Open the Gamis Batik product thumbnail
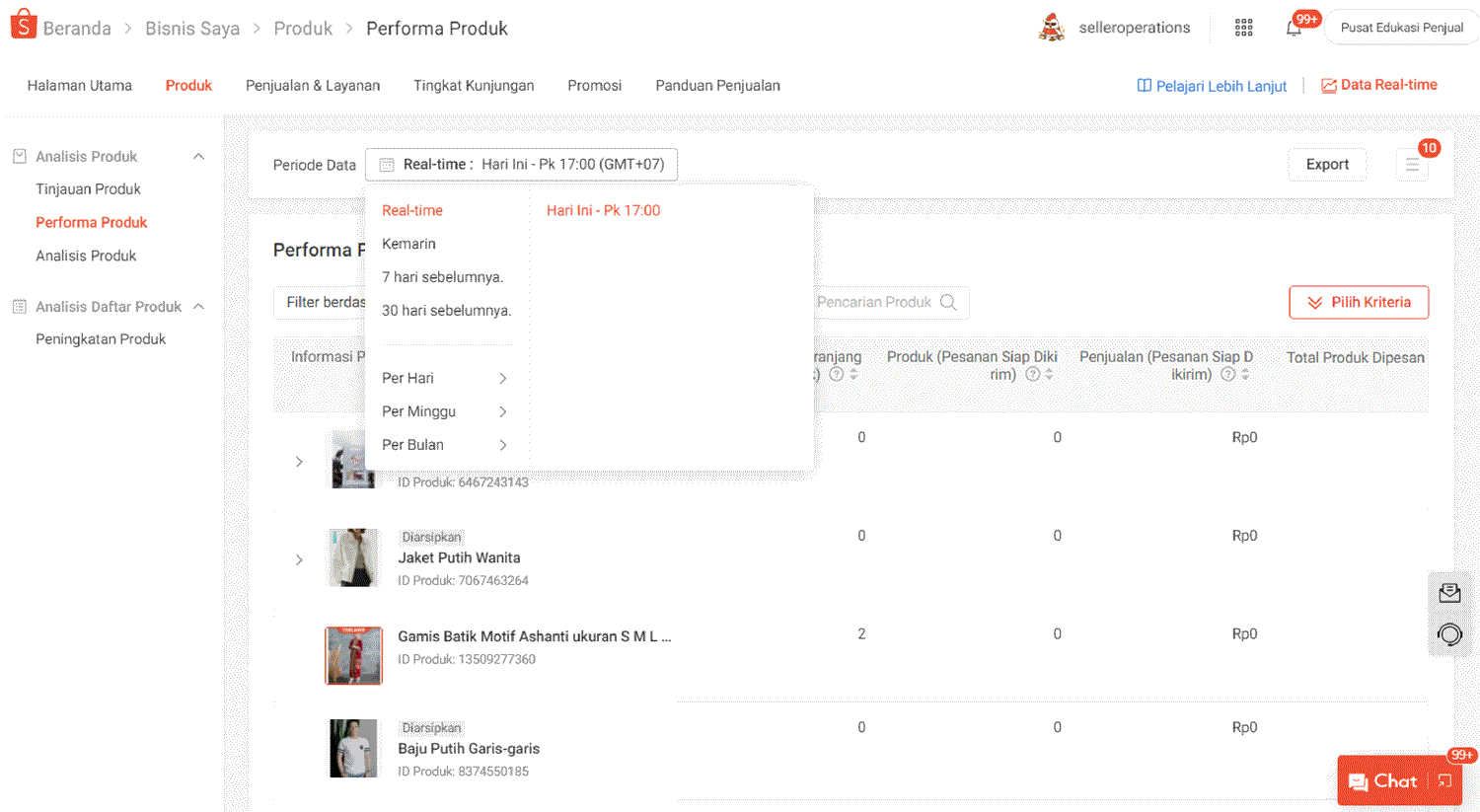Viewport: 1480px width, 812px height. coord(353,655)
